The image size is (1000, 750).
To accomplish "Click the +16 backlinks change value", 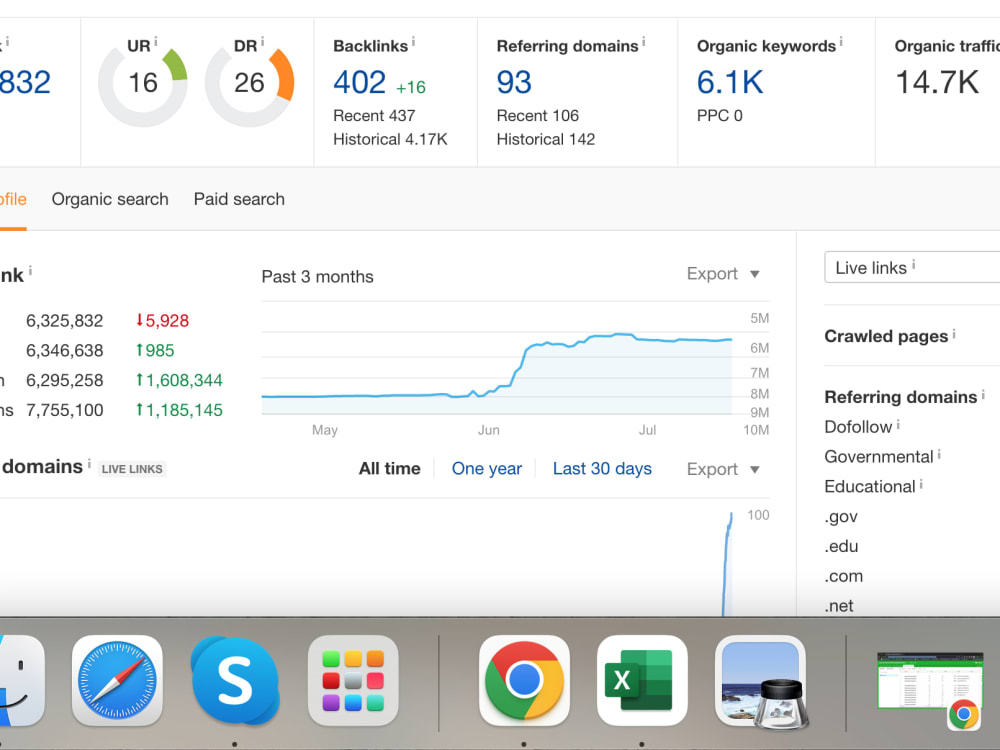I will pyautogui.click(x=411, y=87).
